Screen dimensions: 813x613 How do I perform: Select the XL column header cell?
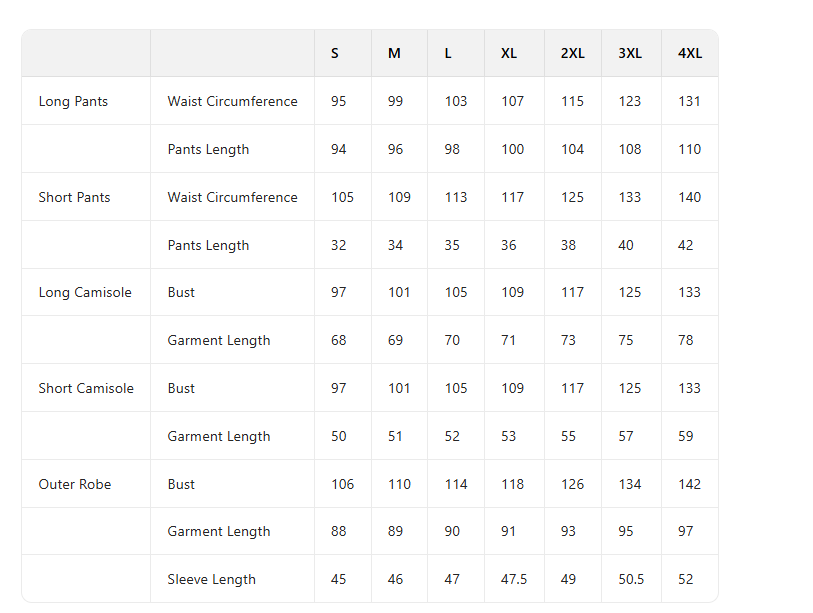coord(509,54)
